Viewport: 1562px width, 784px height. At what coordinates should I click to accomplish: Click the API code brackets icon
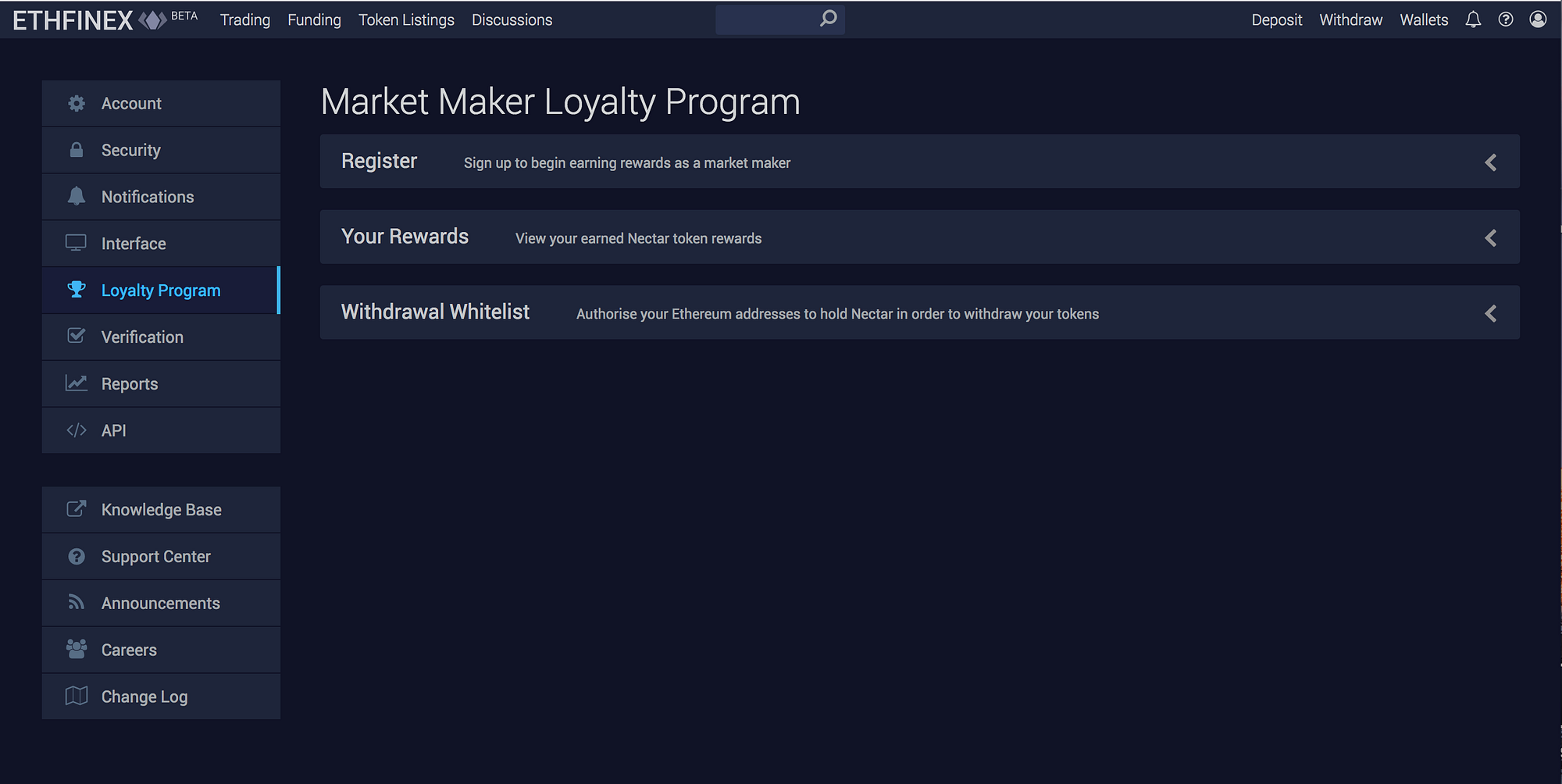(77, 430)
